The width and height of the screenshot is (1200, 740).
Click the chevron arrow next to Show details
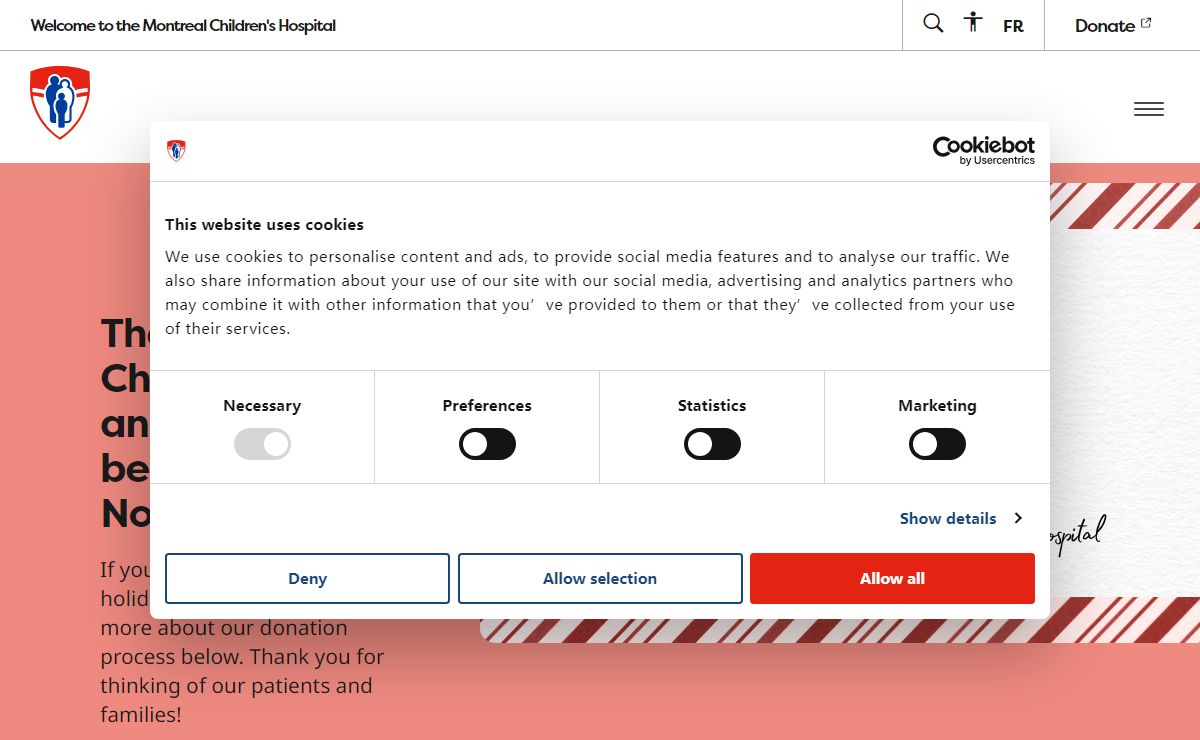tap(1018, 518)
